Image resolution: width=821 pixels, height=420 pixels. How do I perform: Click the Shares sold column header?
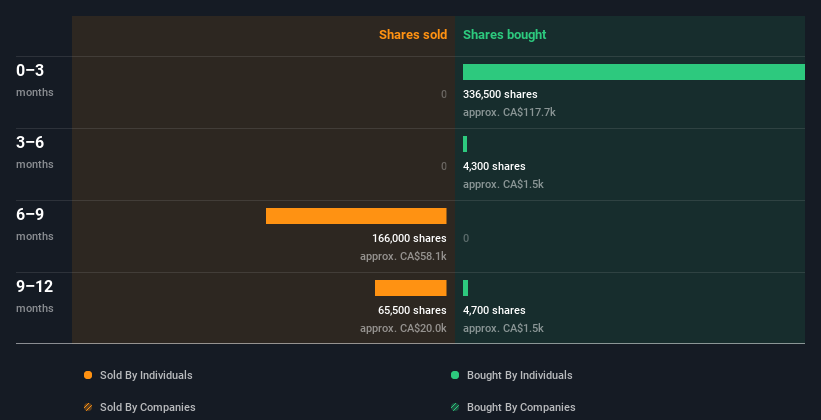click(413, 35)
